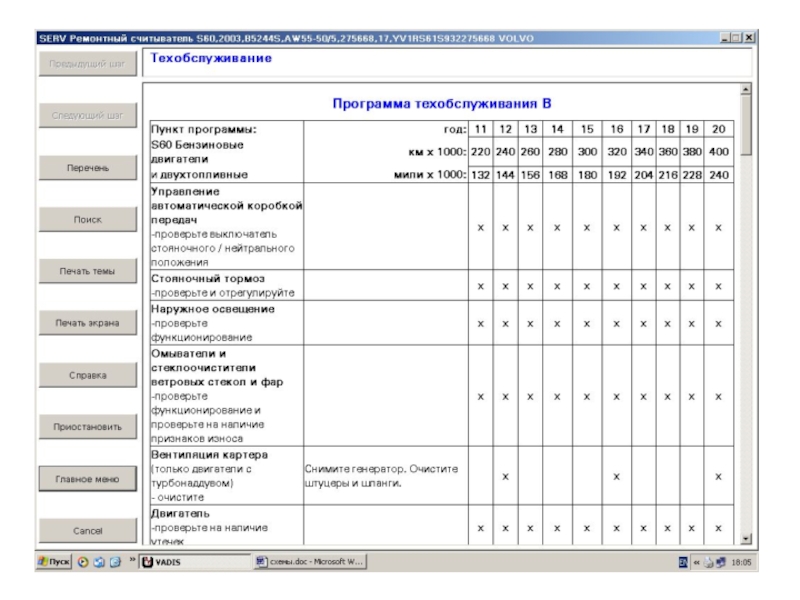Click the Предыдущий шаг button
Image resolution: width=800 pixels, height=600 pixels.
(x=88, y=64)
